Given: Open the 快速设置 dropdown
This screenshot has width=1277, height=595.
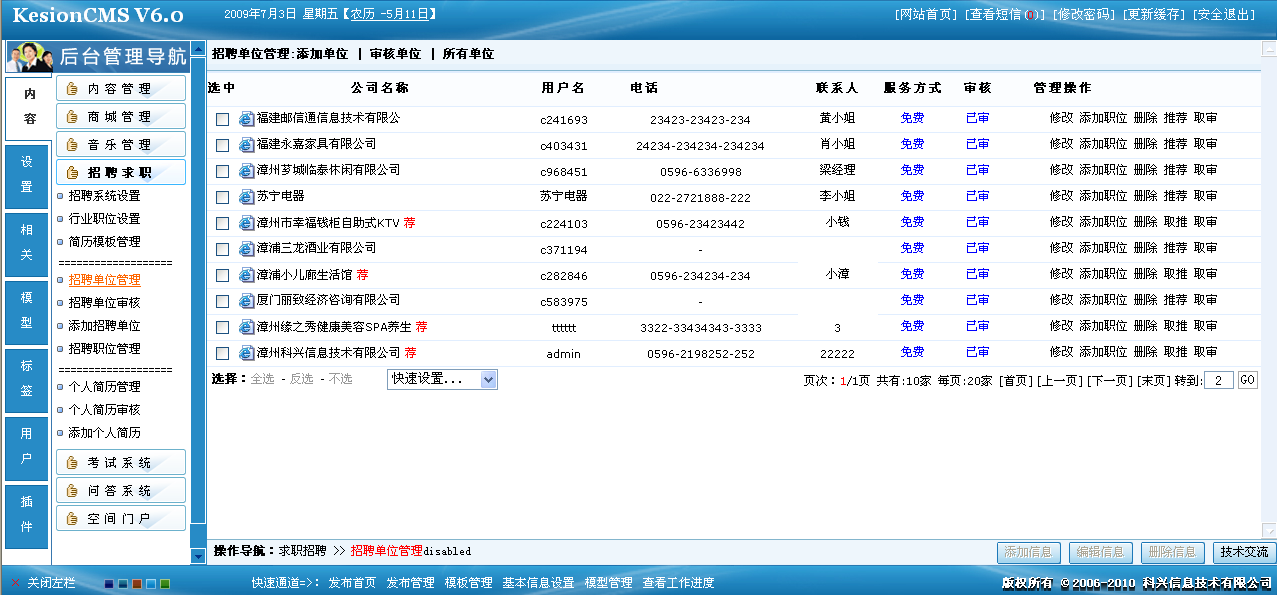Looking at the screenshot, I should click(443, 379).
